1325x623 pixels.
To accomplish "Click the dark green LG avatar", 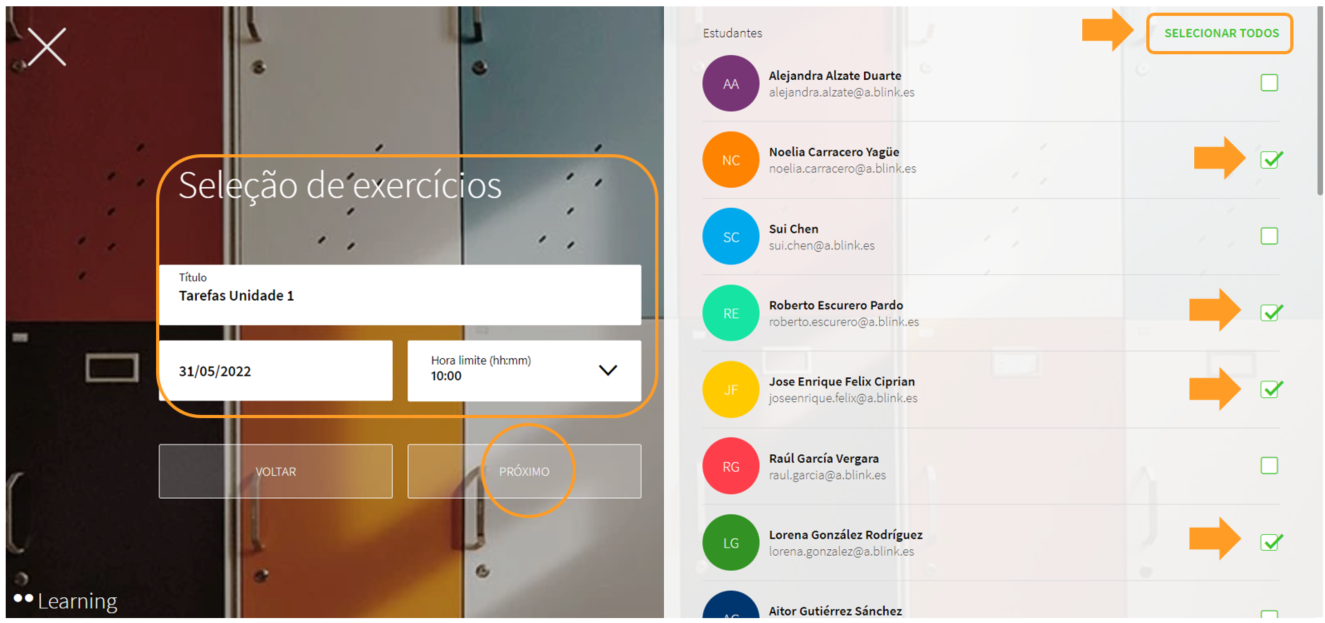I will [731, 543].
